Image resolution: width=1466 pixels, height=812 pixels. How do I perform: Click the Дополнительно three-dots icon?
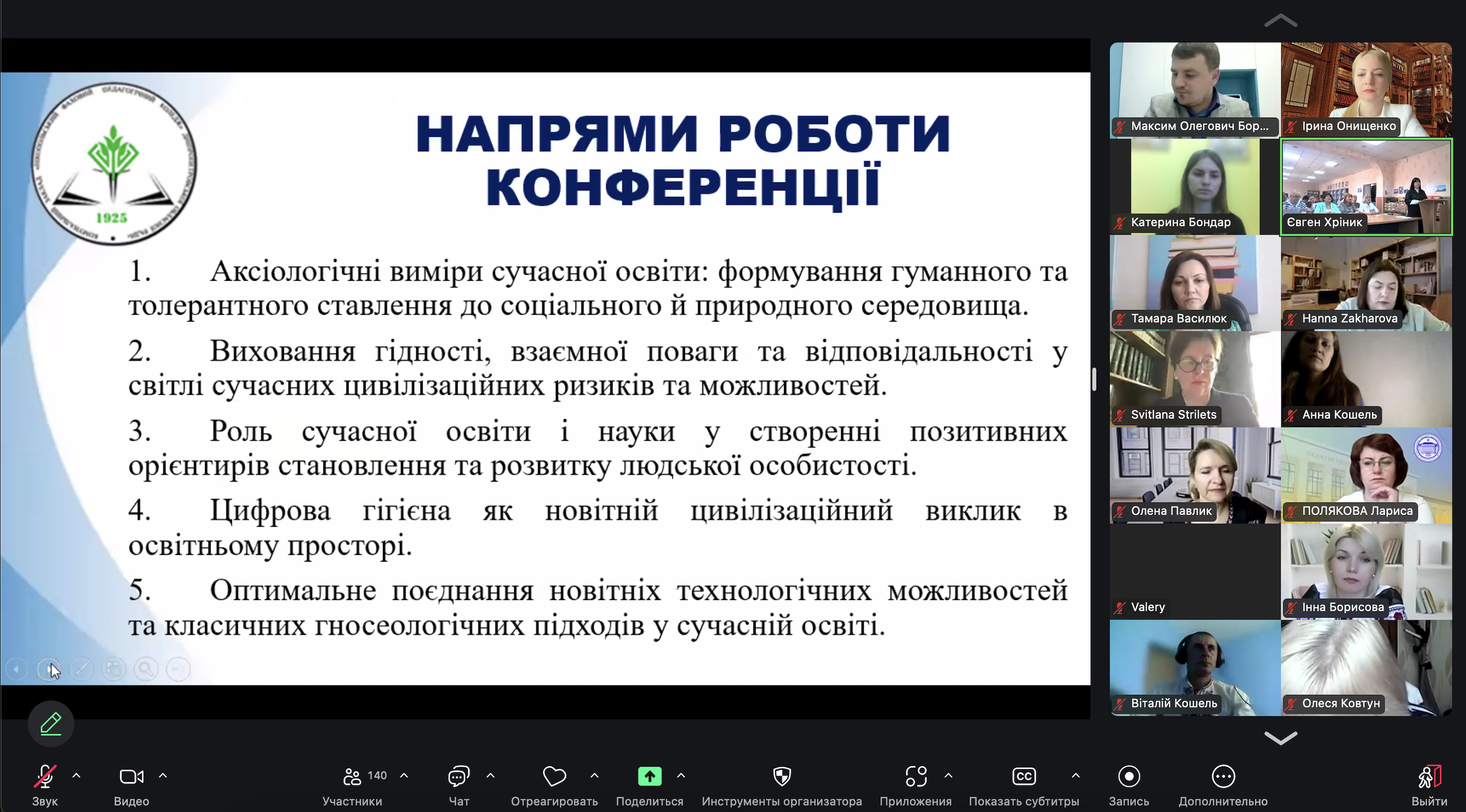(x=1223, y=776)
